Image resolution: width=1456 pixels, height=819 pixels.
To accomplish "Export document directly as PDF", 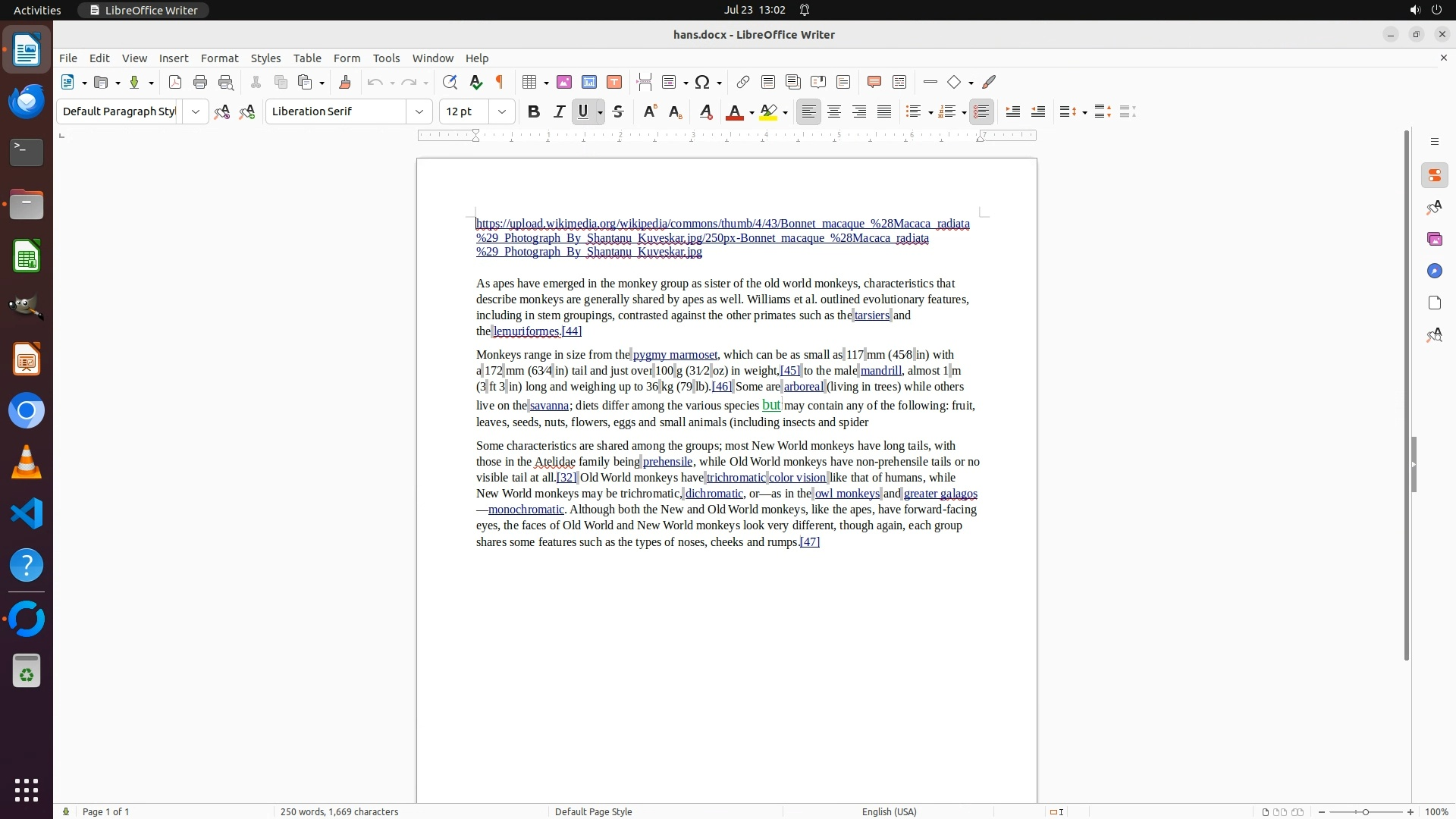I will click(x=175, y=83).
